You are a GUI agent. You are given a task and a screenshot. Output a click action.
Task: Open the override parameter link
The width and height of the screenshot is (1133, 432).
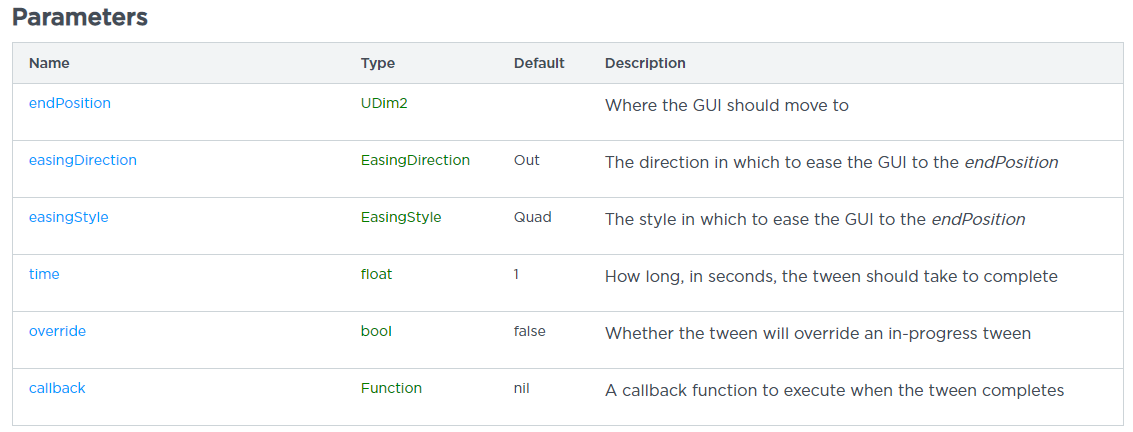(57, 331)
